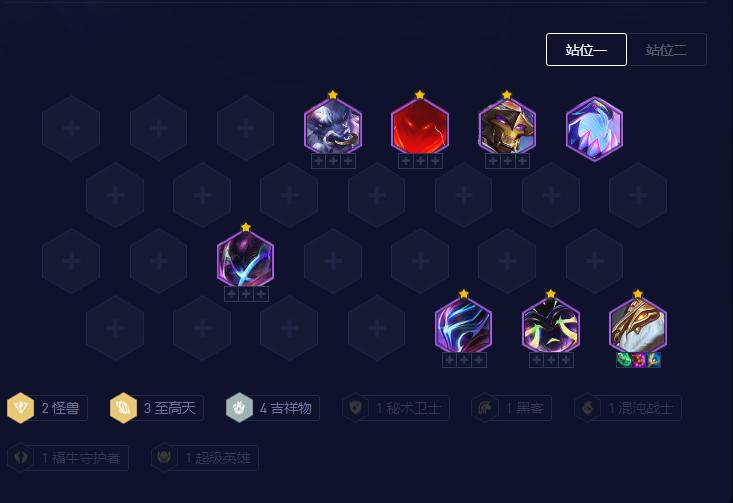Select the light blue feathered champion hexagon

coord(594,129)
